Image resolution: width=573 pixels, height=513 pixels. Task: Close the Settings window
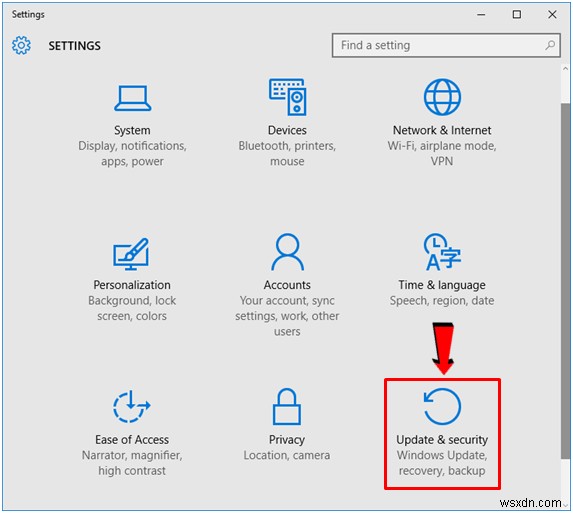pos(552,15)
